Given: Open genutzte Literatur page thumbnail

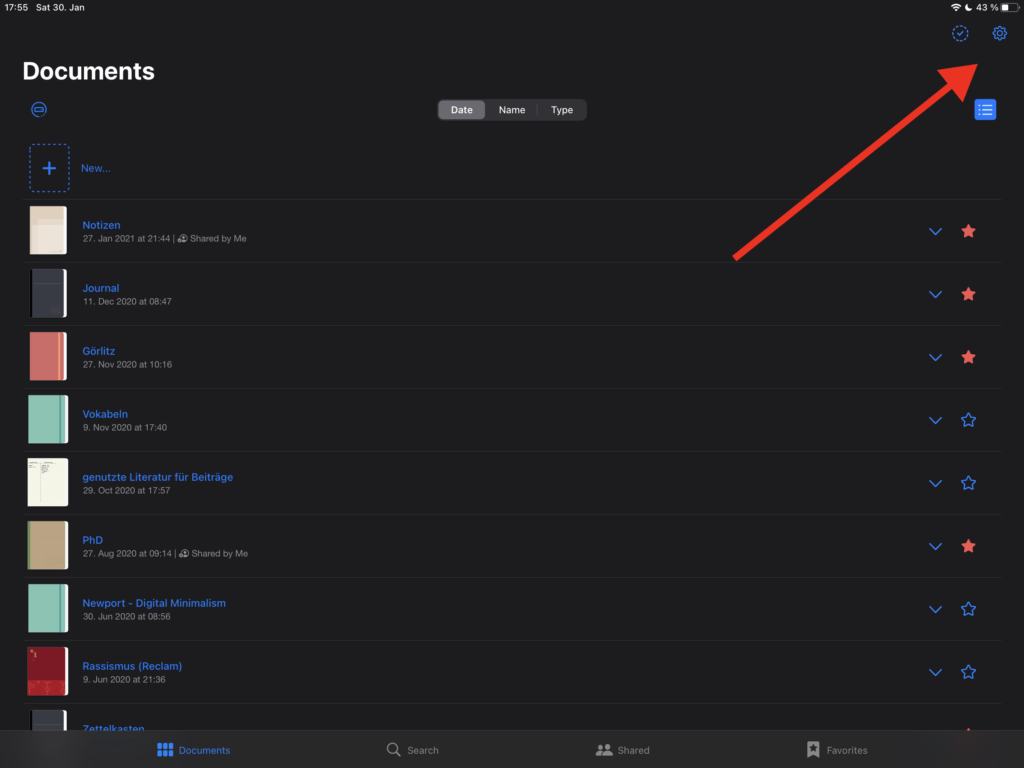Looking at the screenshot, I should [48, 483].
